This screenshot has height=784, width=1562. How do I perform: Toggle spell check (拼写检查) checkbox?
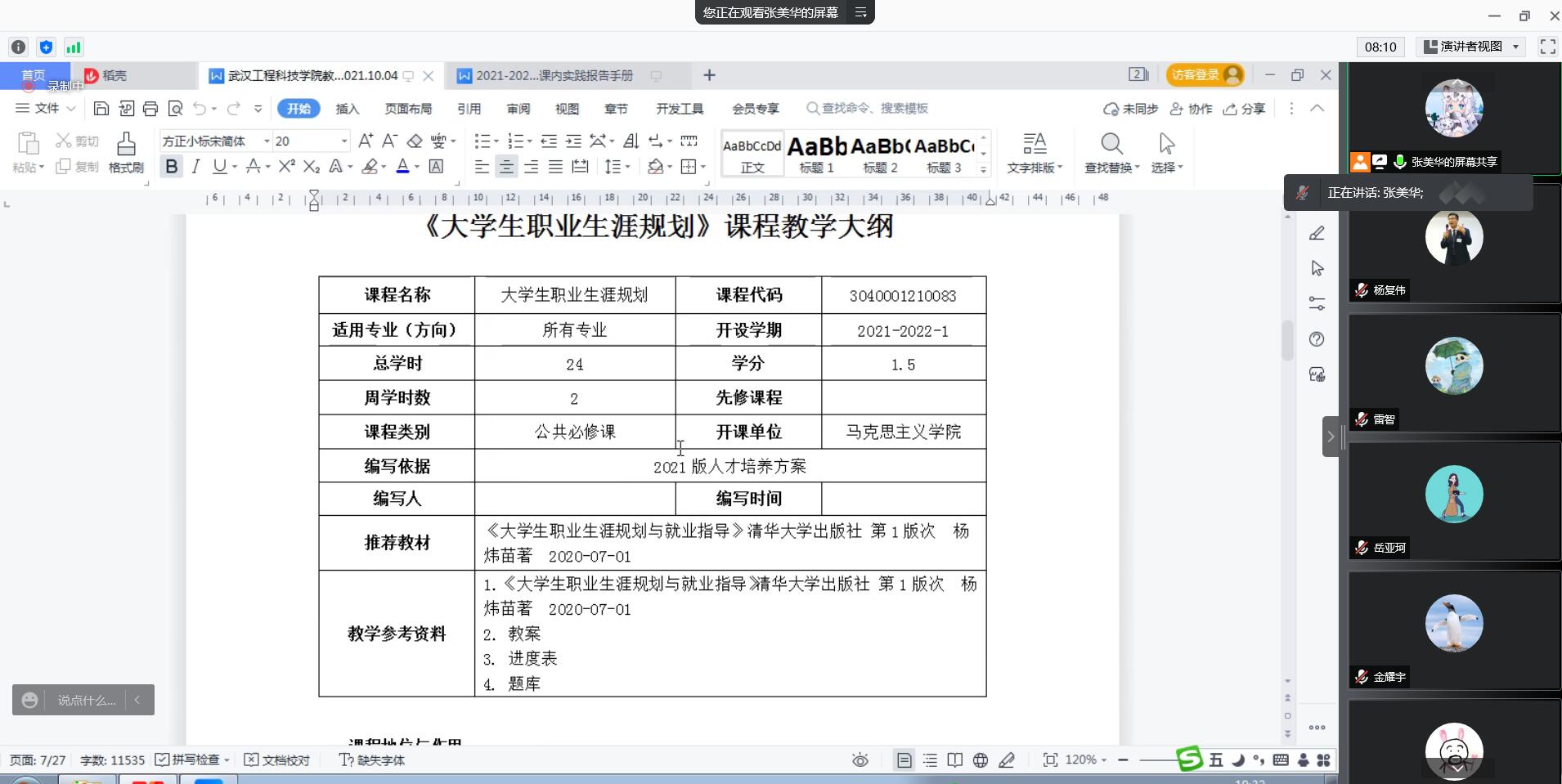163,760
